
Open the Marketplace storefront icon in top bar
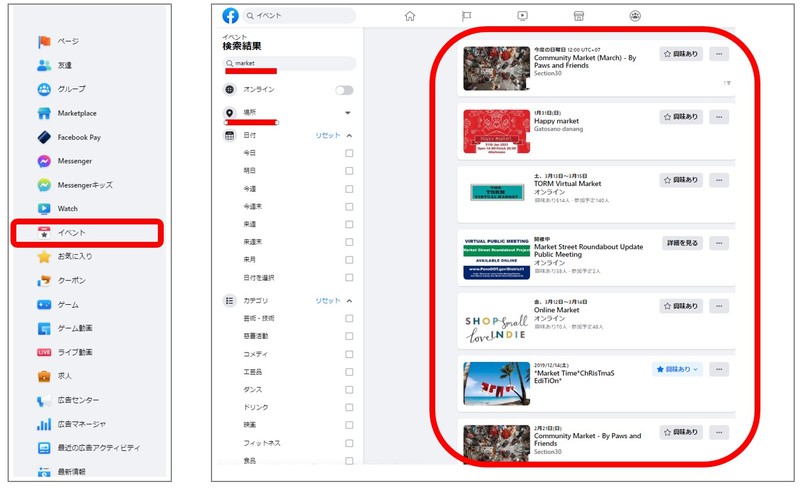578,16
